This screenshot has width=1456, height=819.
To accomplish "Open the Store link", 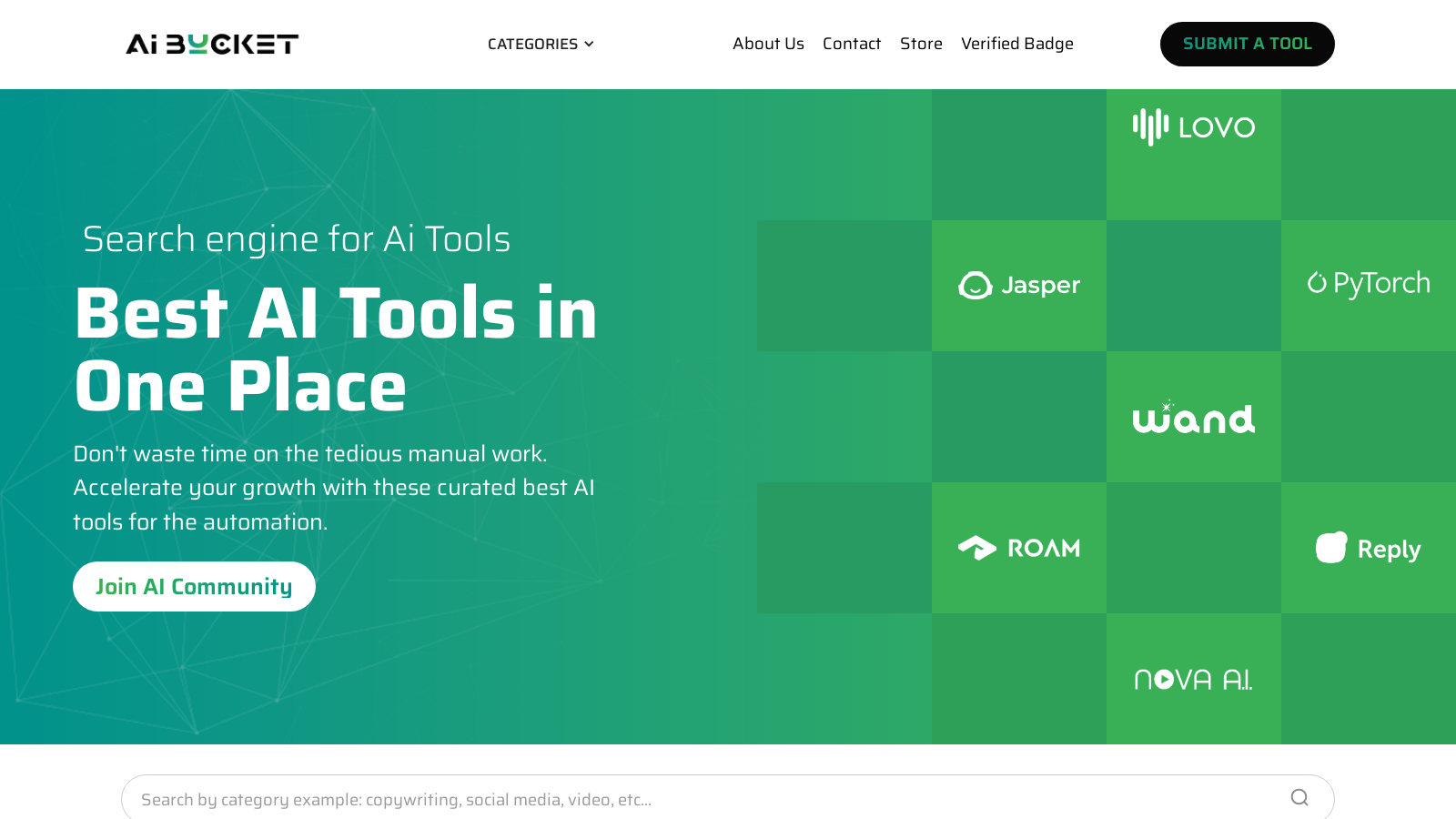I will pyautogui.click(x=921, y=44).
